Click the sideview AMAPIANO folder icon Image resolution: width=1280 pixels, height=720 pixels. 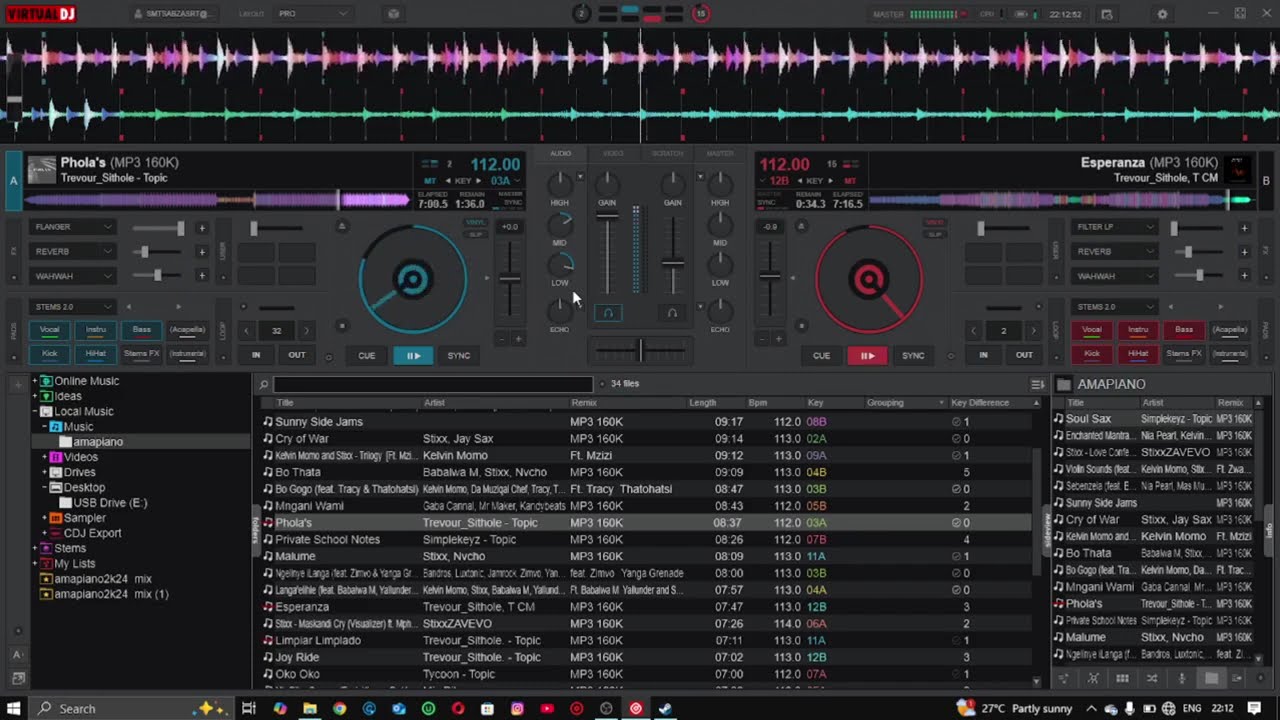click(x=1064, y=384)
